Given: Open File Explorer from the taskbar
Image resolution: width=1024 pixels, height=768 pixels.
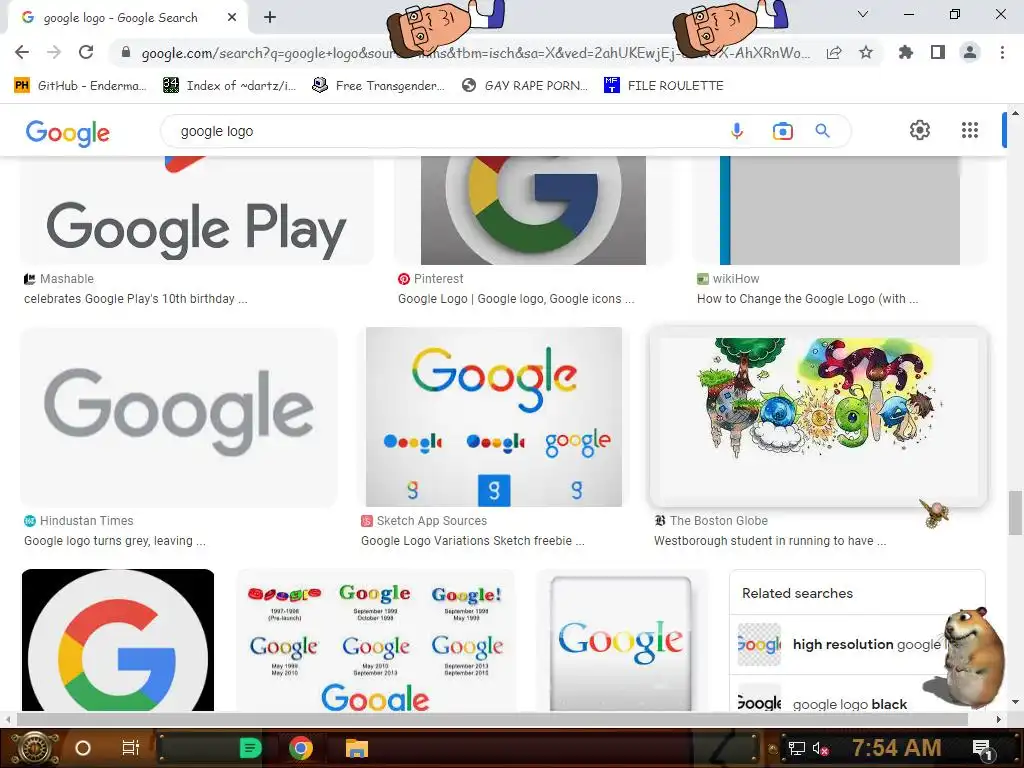Looking at the screenshot, I should click(357, 748).
